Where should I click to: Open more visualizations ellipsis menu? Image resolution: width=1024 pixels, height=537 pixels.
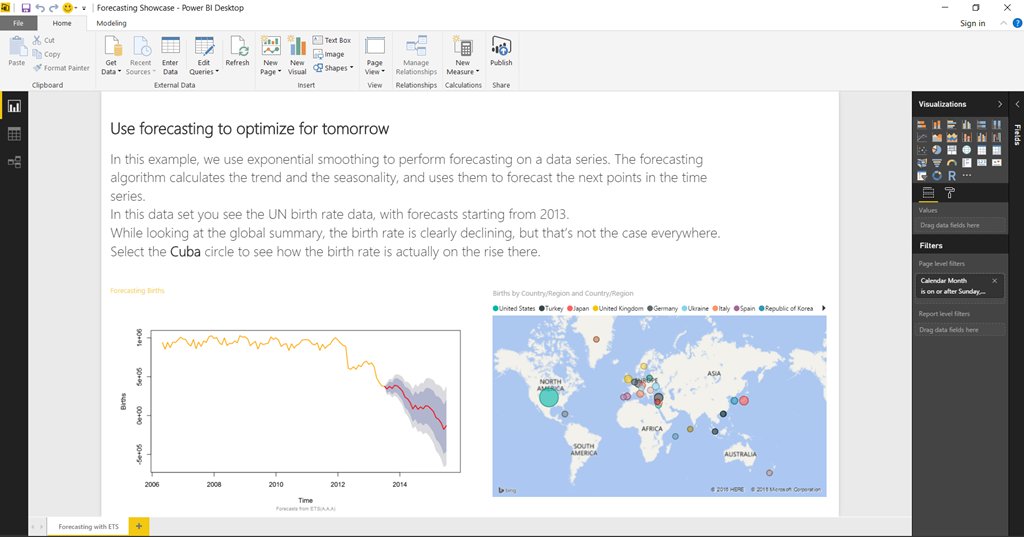[x=967, y=175]
